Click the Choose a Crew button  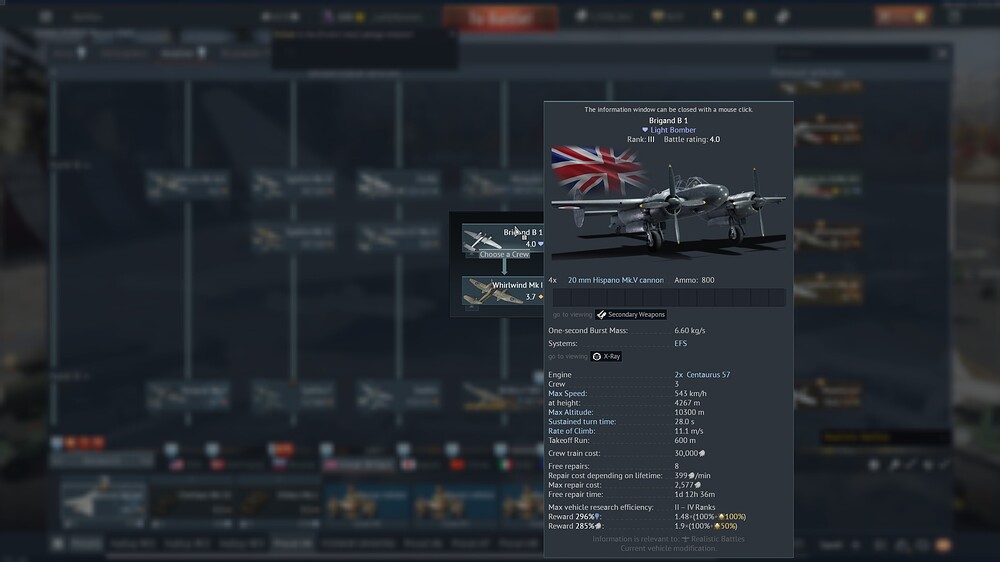point(504,255)
